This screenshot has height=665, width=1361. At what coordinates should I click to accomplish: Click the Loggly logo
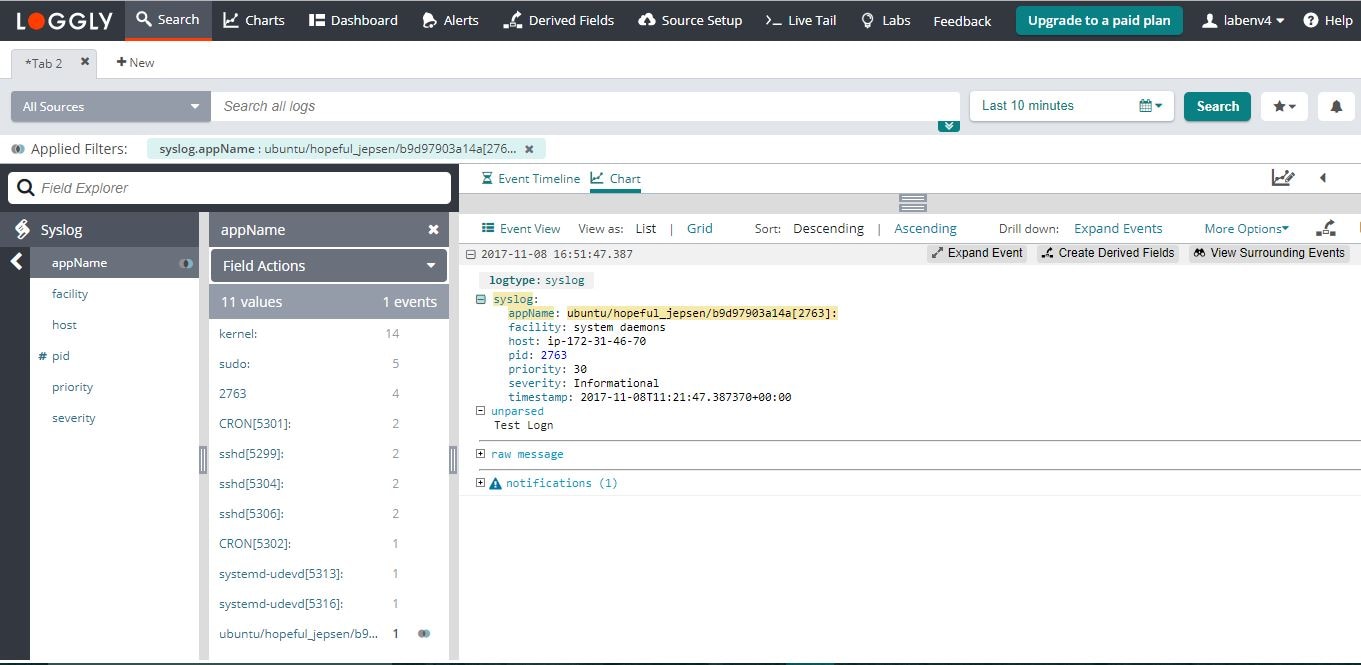[64, 20]
